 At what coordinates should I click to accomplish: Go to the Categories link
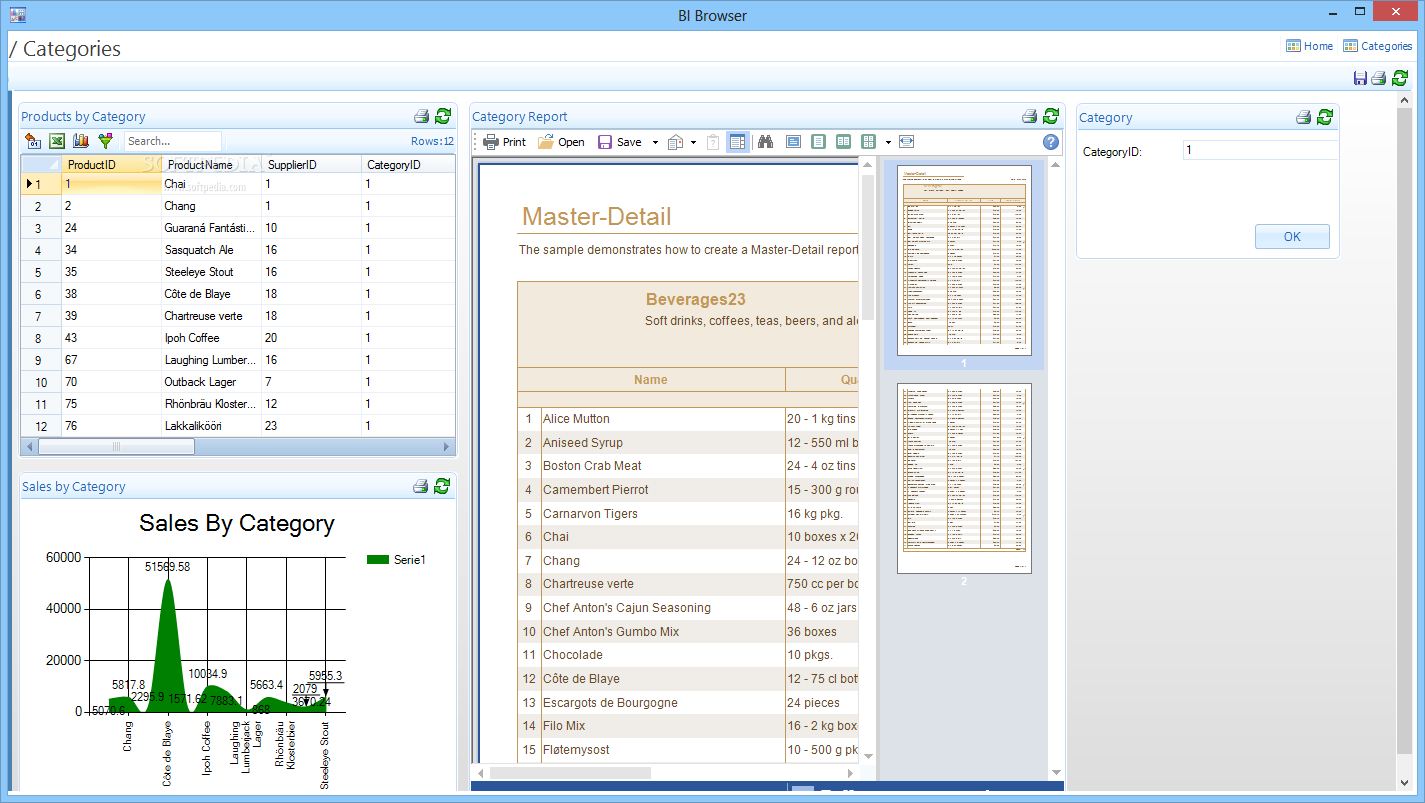point(1377,46)
